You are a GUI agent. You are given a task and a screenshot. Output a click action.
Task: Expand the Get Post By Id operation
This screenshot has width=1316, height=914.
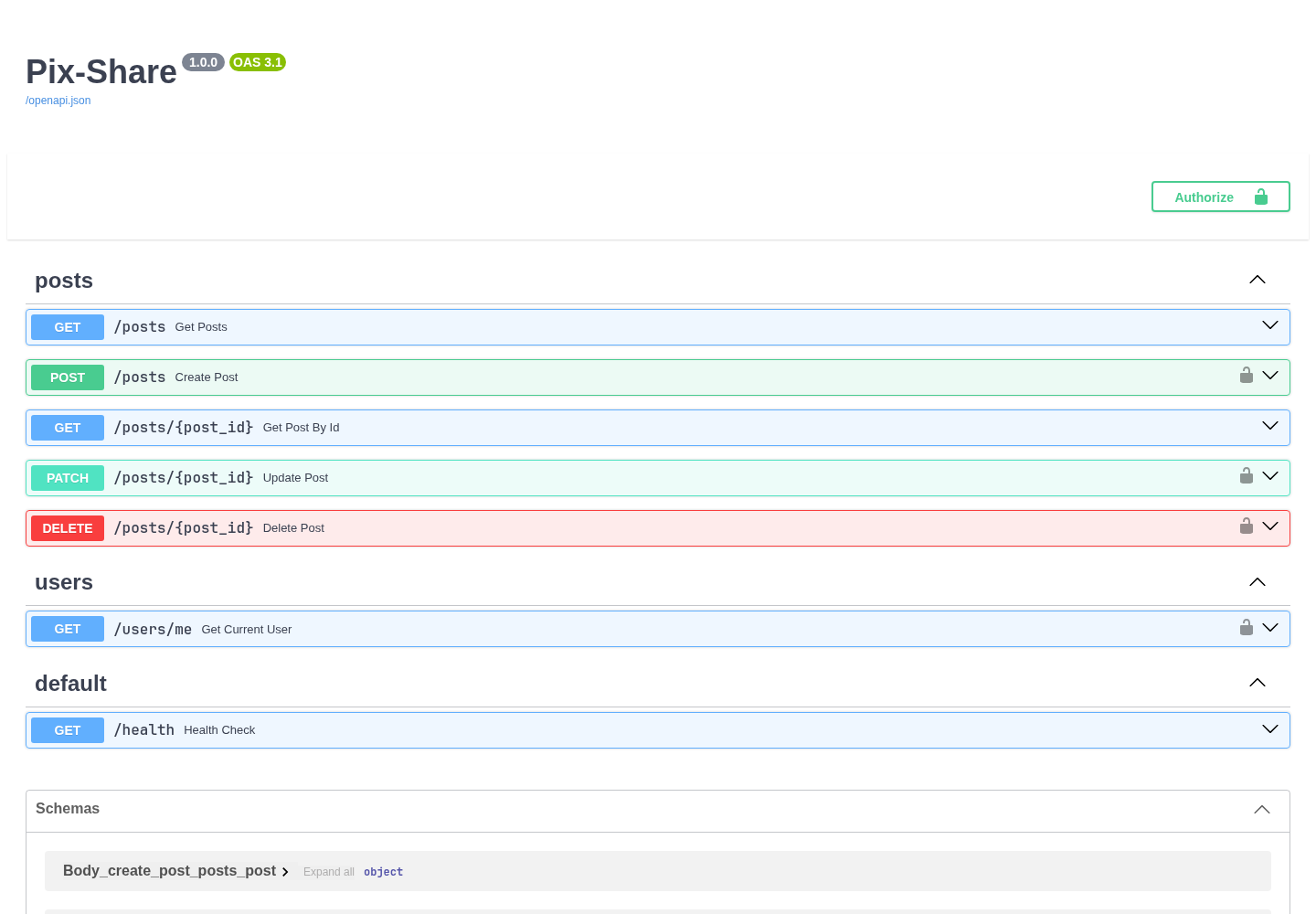[1270, 426]
